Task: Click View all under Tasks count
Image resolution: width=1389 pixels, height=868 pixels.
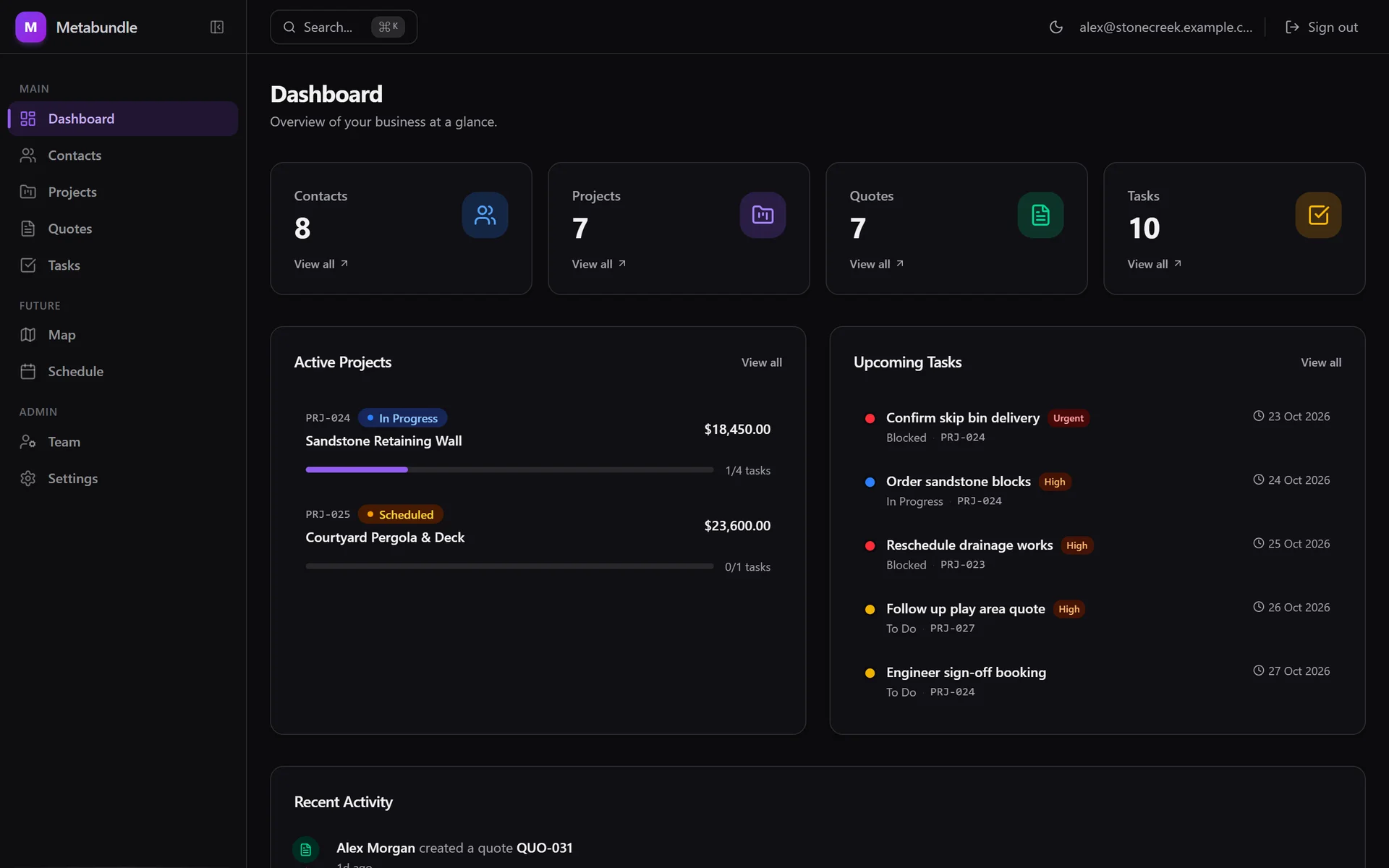Action: [x=1155, y=264]
